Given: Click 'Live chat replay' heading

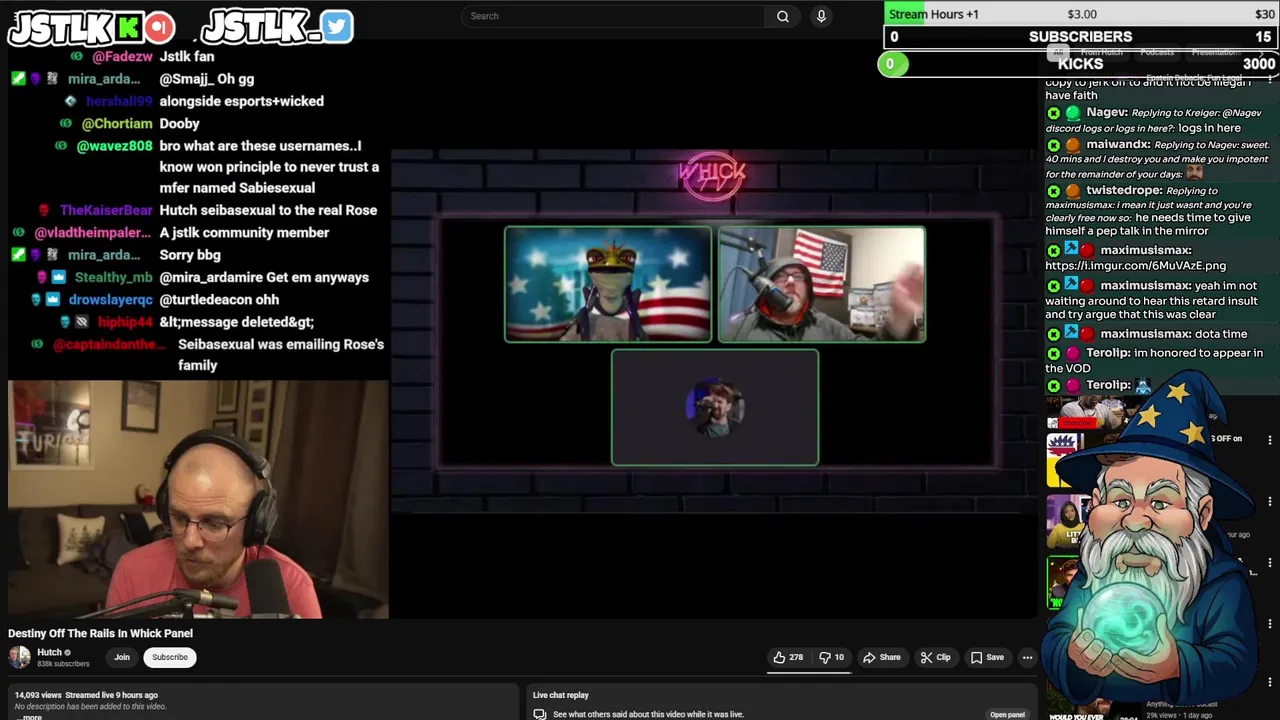Looking at the screenshot, I should (x=561, y=695).
